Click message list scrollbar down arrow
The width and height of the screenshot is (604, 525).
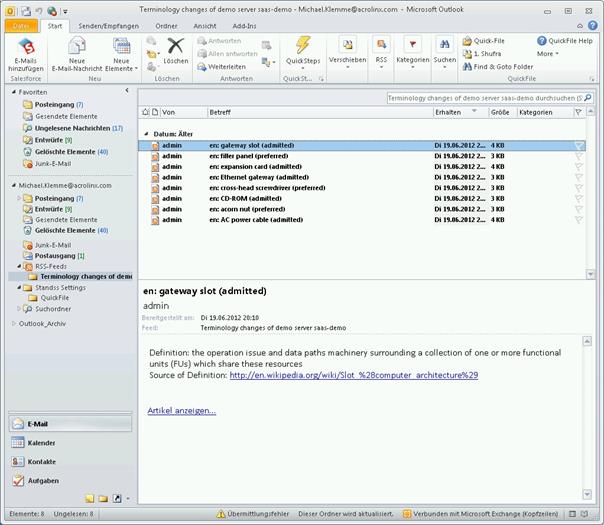pos(591,274)
